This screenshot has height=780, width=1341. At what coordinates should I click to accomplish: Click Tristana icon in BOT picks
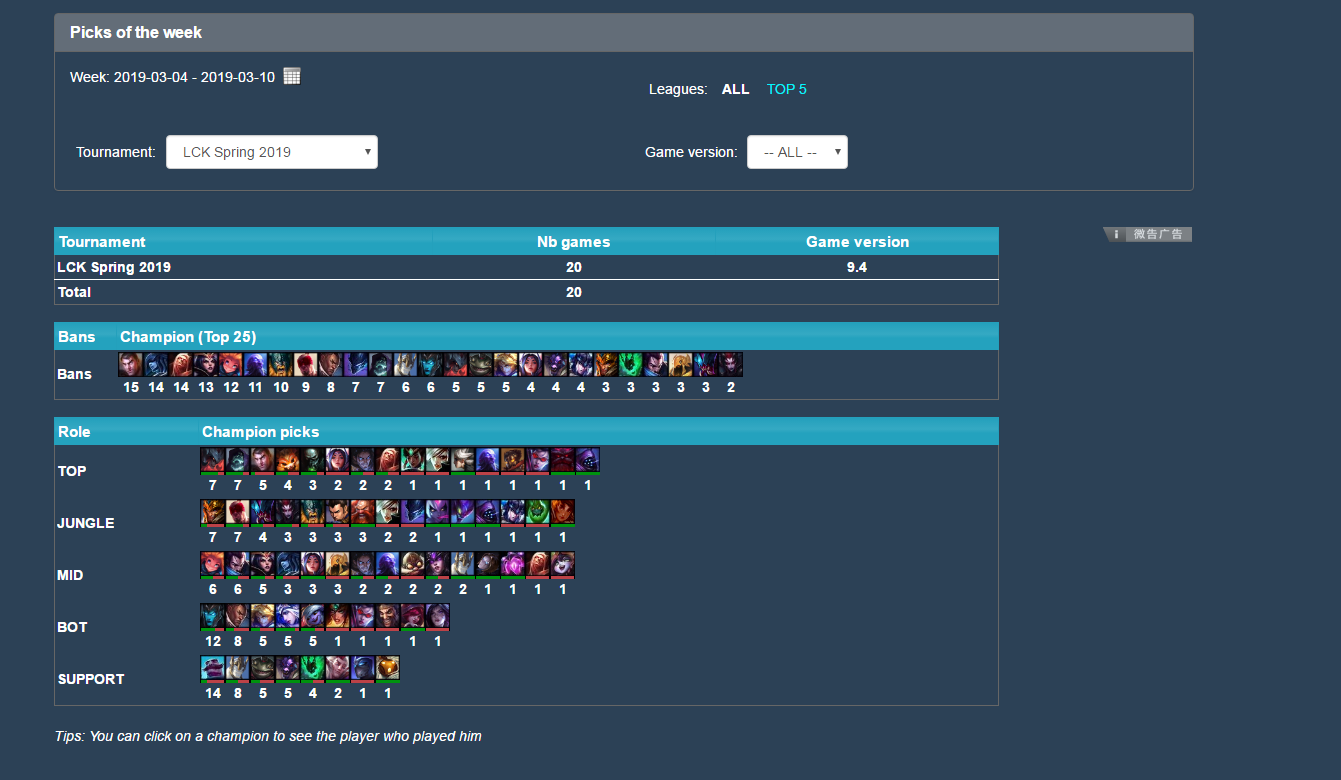coord(312,616)
